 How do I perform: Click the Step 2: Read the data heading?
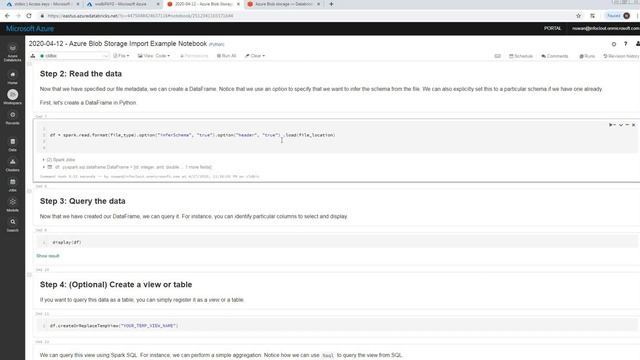tap(81, 74)
